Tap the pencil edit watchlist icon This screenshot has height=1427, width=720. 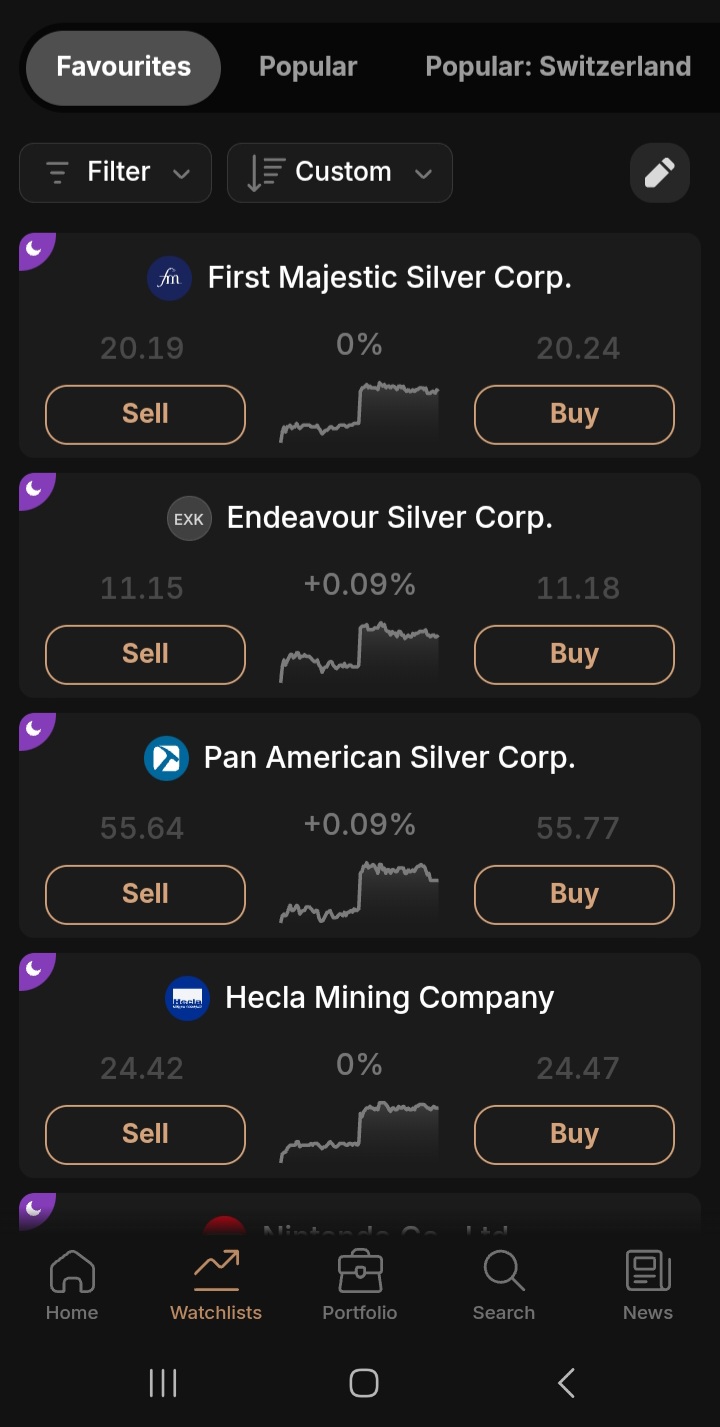659,173
